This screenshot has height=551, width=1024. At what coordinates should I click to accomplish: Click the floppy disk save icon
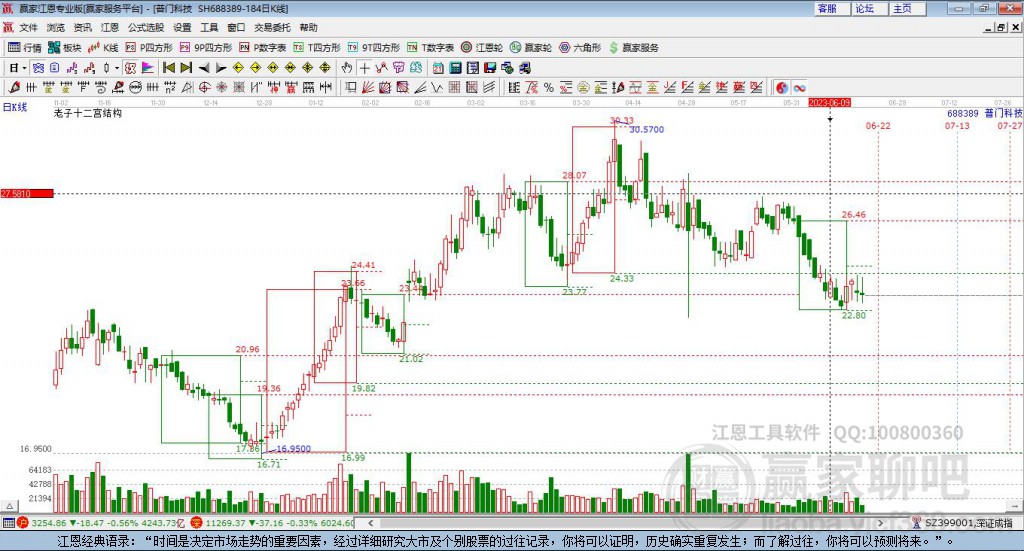click(x=490, y=68)
